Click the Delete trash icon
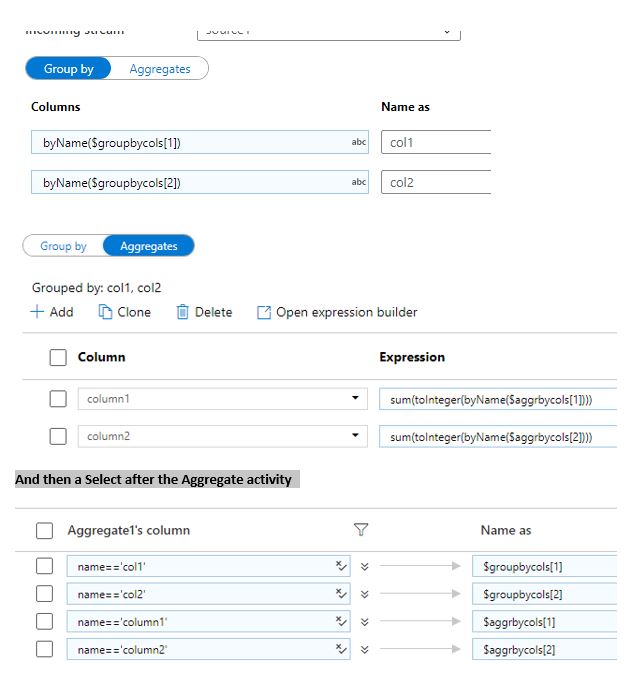 coord(182,312)
